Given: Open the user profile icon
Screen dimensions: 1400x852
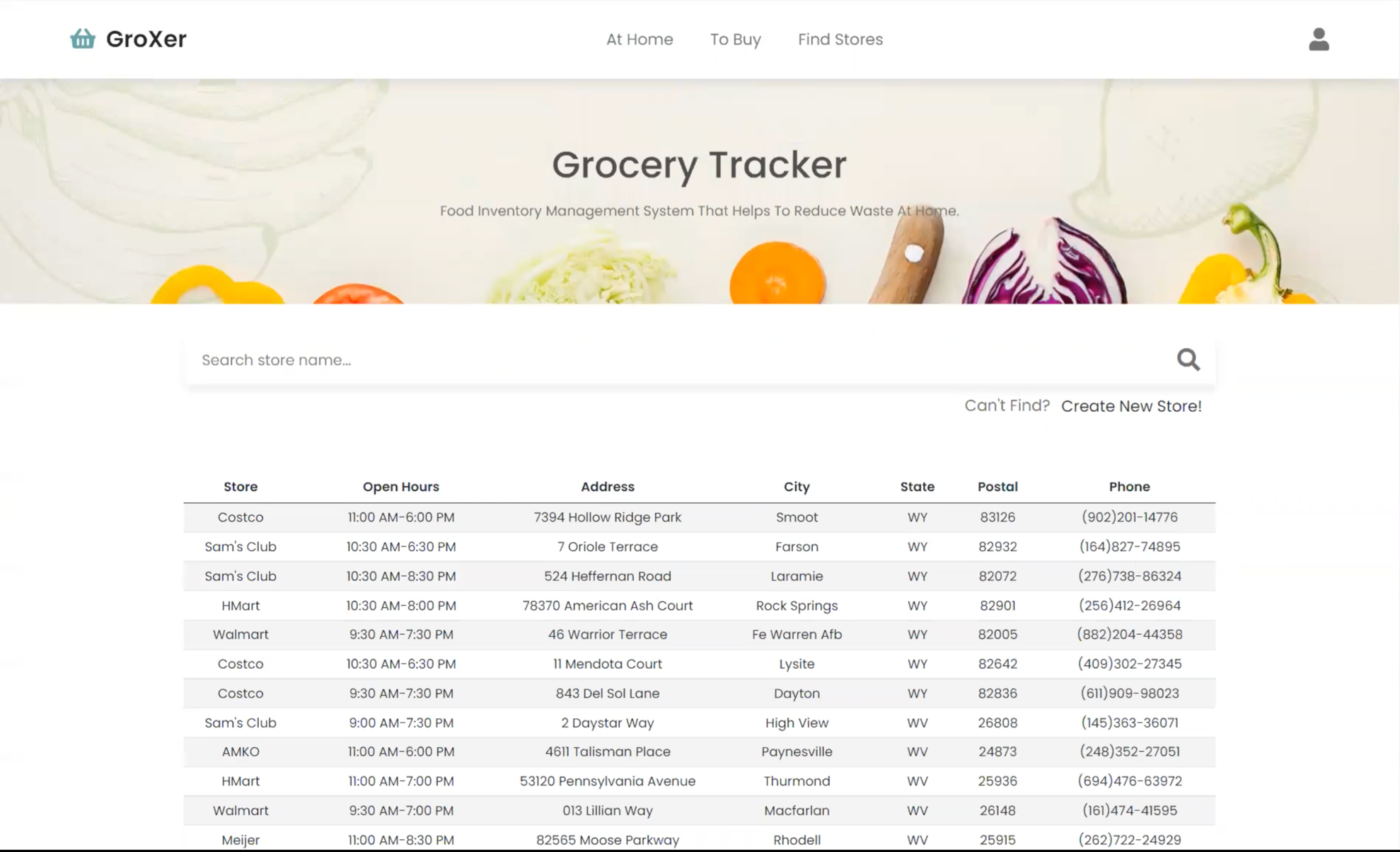Looking at the screenshot, I should pos(1318,39).
